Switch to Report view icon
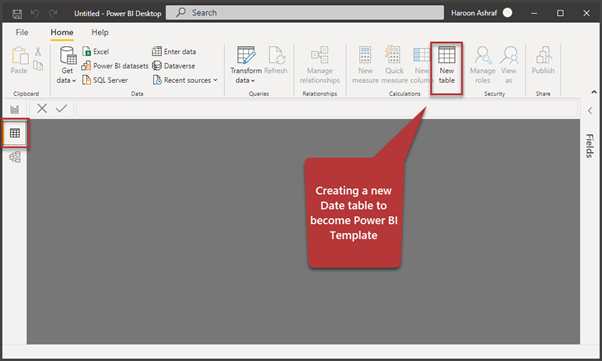 point(15,109)
